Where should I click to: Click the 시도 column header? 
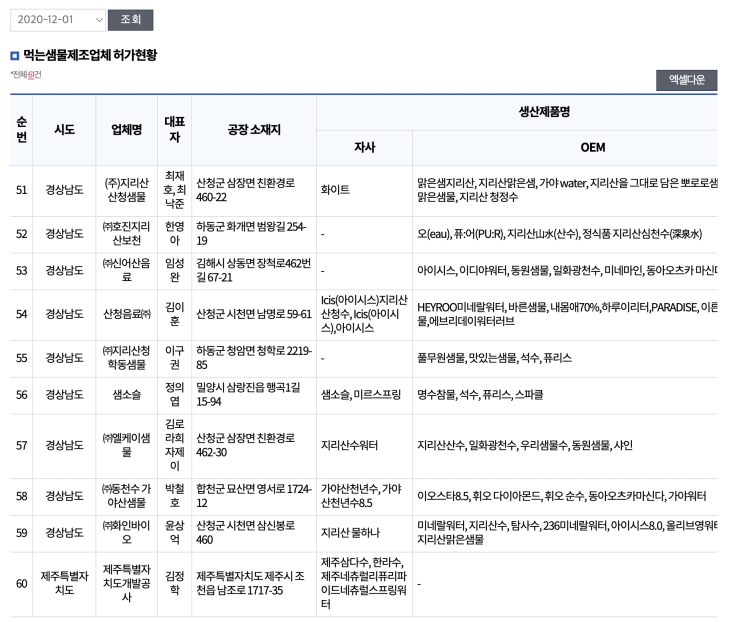(64, 130)
